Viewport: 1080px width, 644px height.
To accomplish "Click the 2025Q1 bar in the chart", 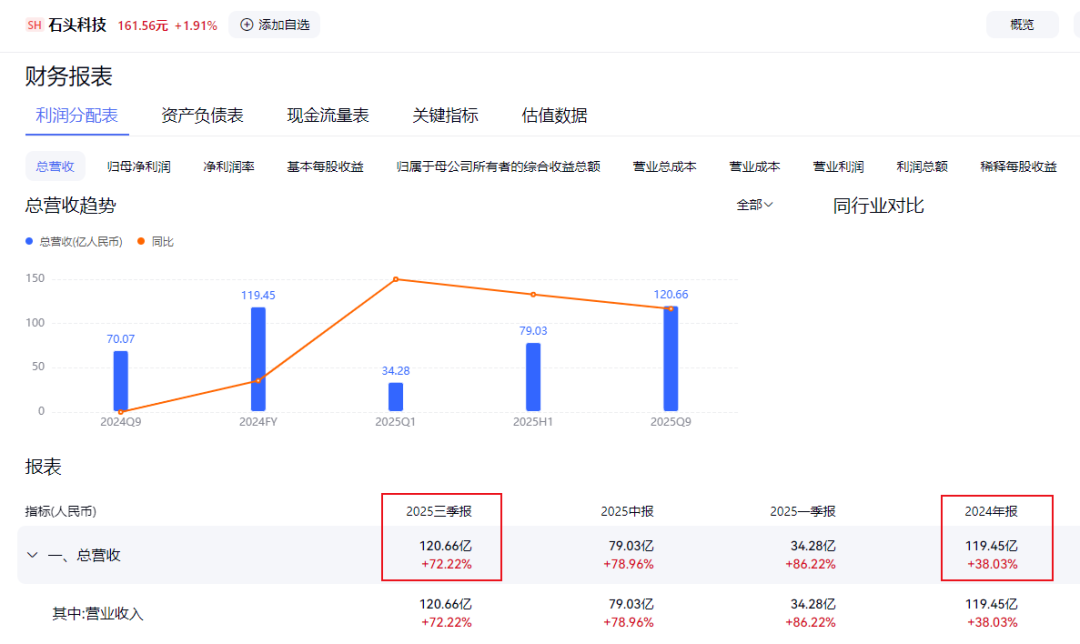I will click(x=395, y=396).
